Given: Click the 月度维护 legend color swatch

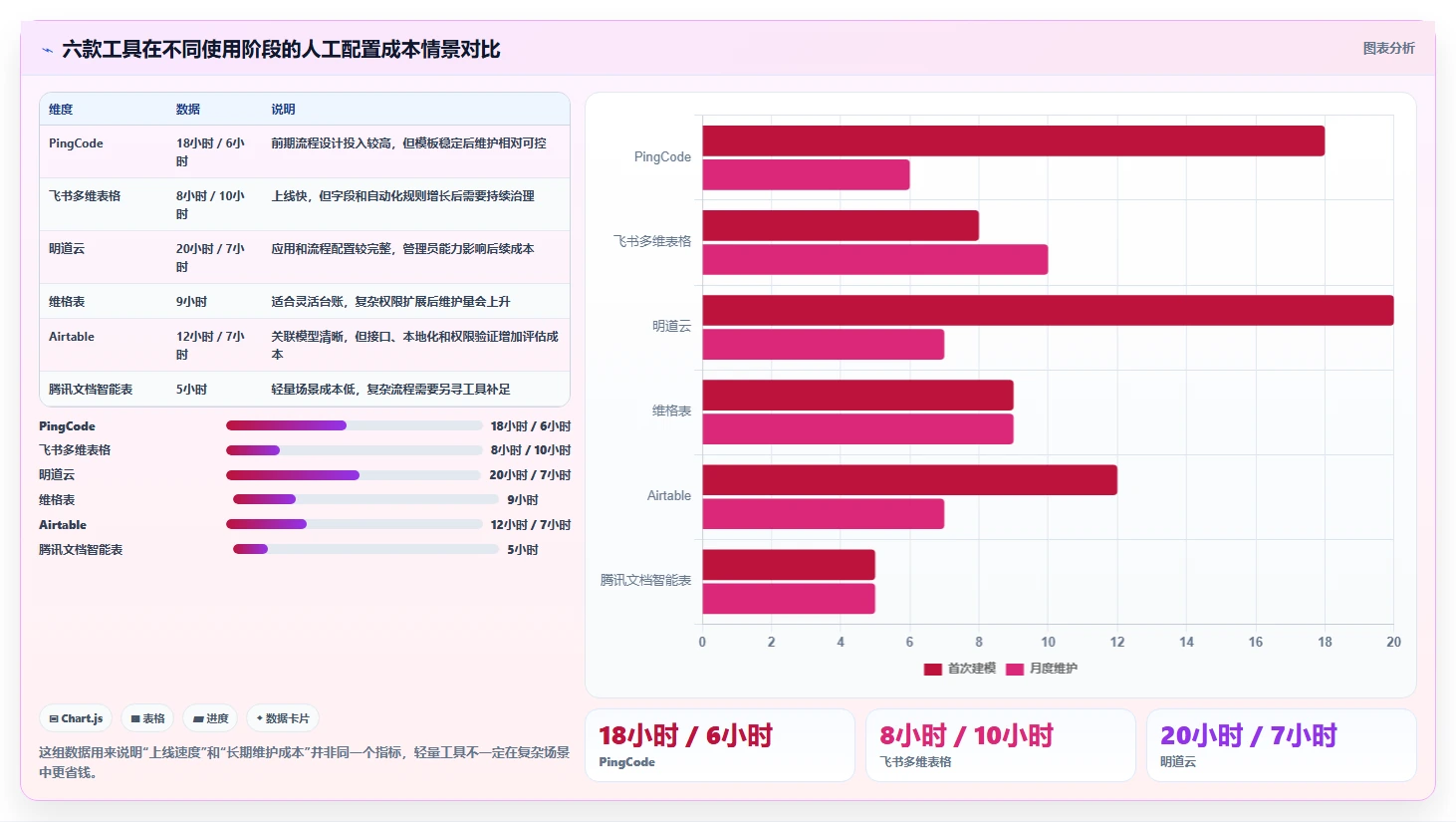Looking at the screenshot, I should [1015, 670].
